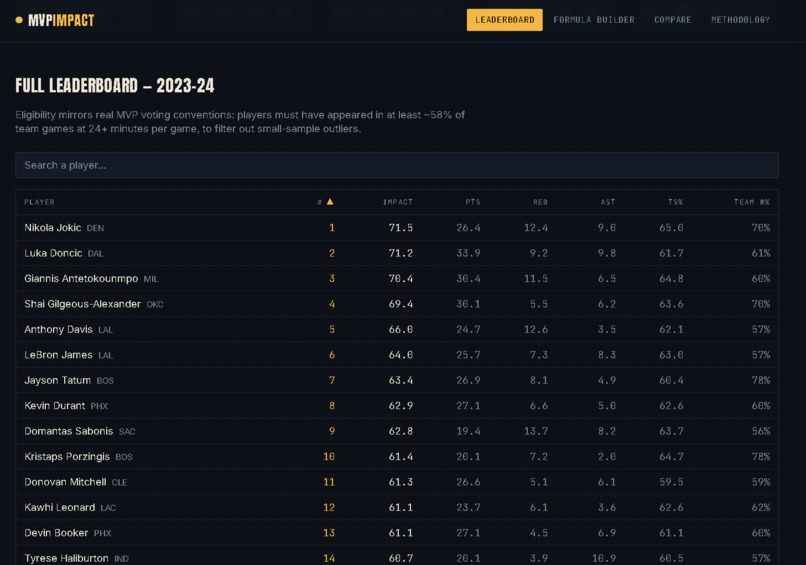Screen dimensions: 806x565
Task: Click Devin Booker's name
Action: (56, 533)
